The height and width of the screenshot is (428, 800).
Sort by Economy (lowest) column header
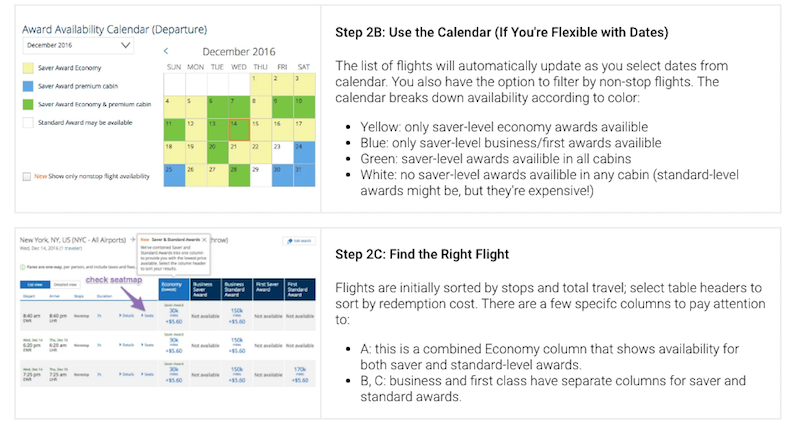click(173, 289)
